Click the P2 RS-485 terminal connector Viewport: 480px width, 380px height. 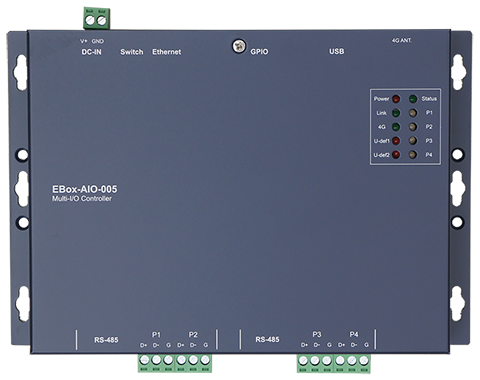(193, 363)
